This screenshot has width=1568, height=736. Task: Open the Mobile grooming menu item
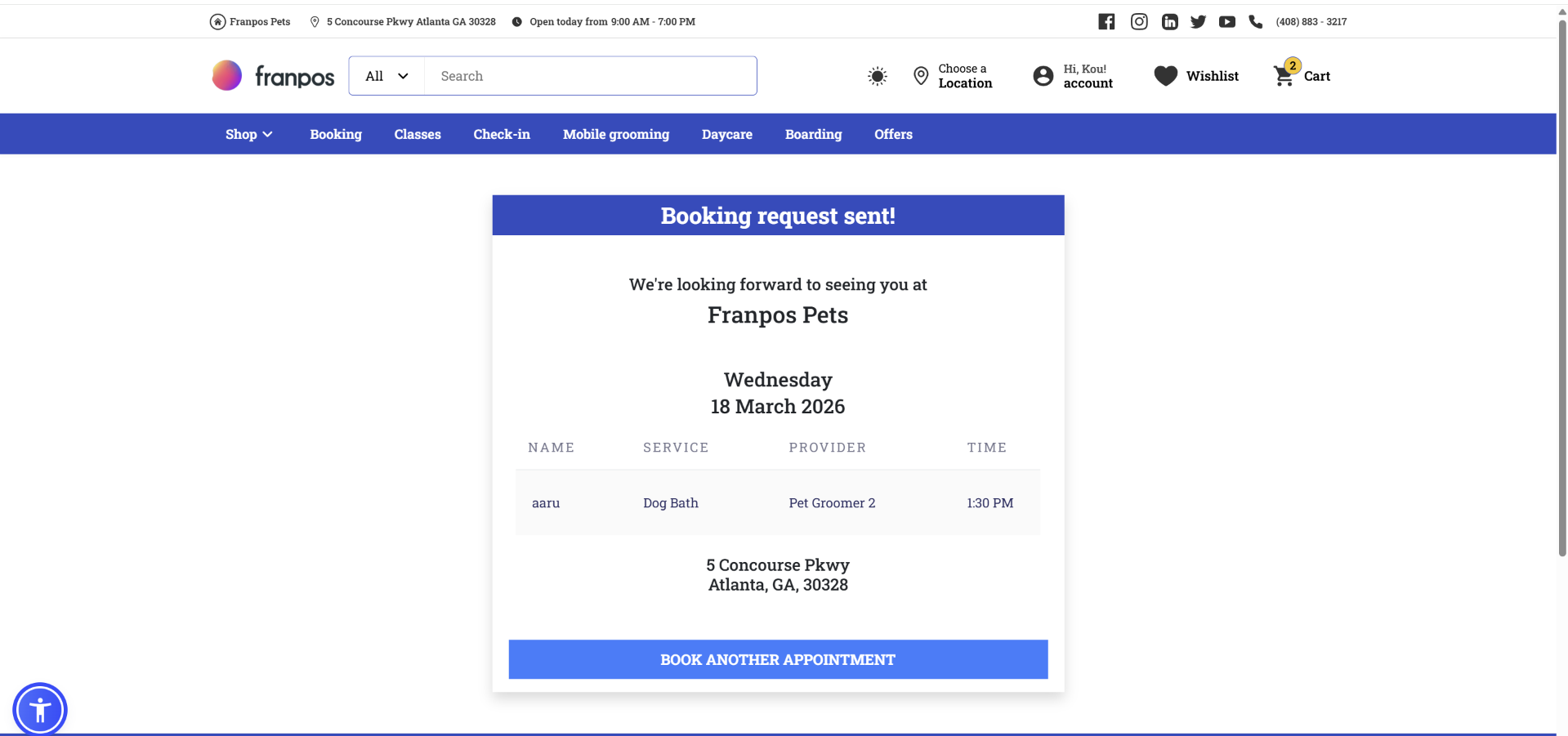[x=615, y=134]
